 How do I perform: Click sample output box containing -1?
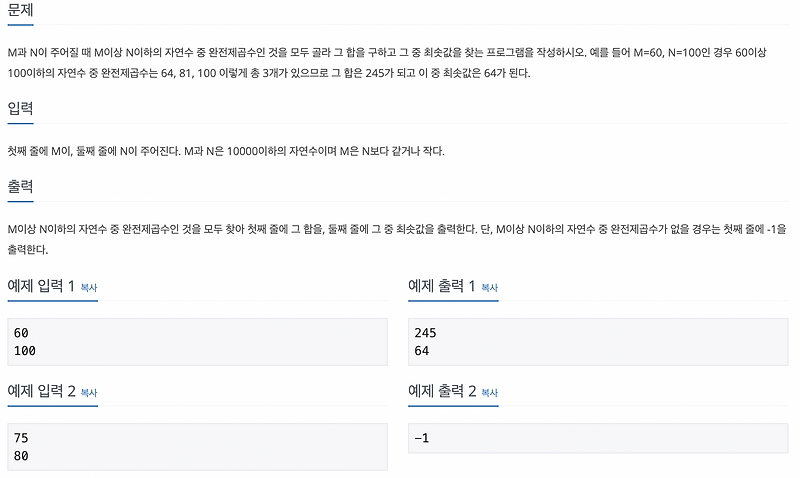598,438
